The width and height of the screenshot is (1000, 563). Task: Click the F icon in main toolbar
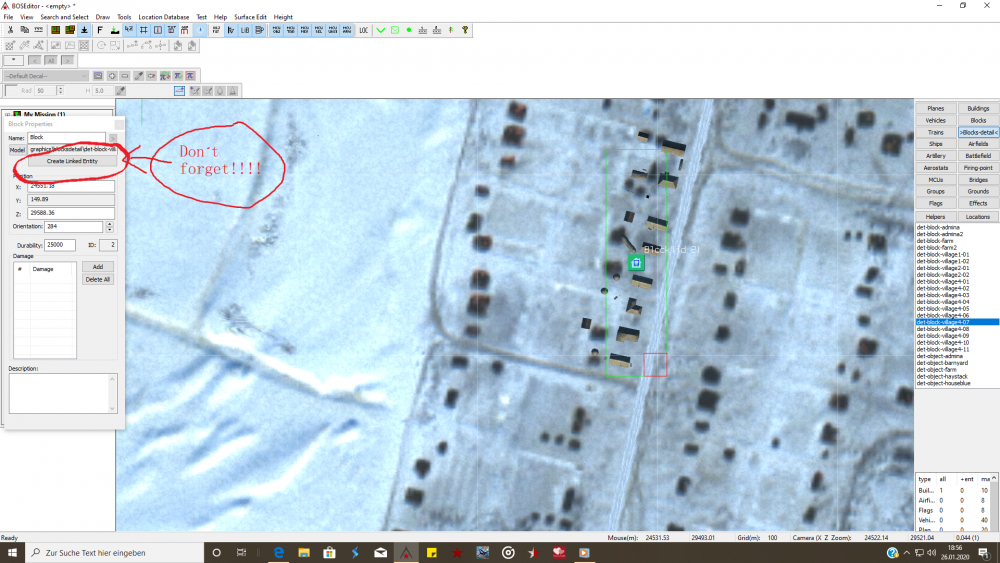tap(99, 30)
